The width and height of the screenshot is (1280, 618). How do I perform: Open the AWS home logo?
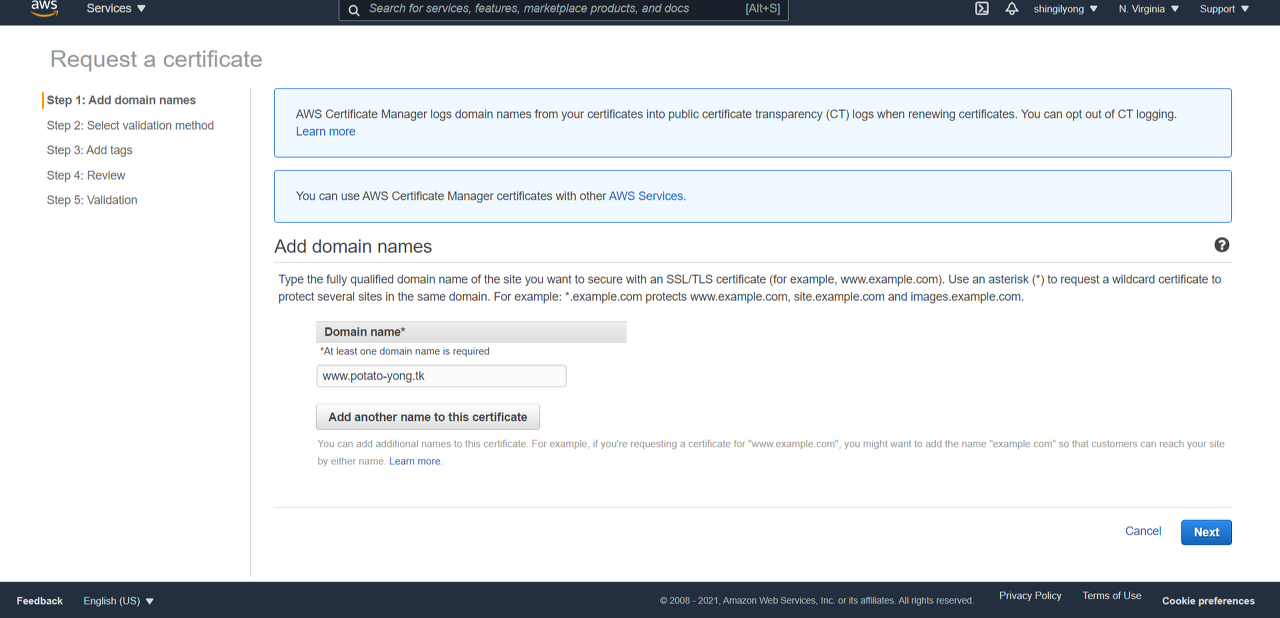point(44,8)
